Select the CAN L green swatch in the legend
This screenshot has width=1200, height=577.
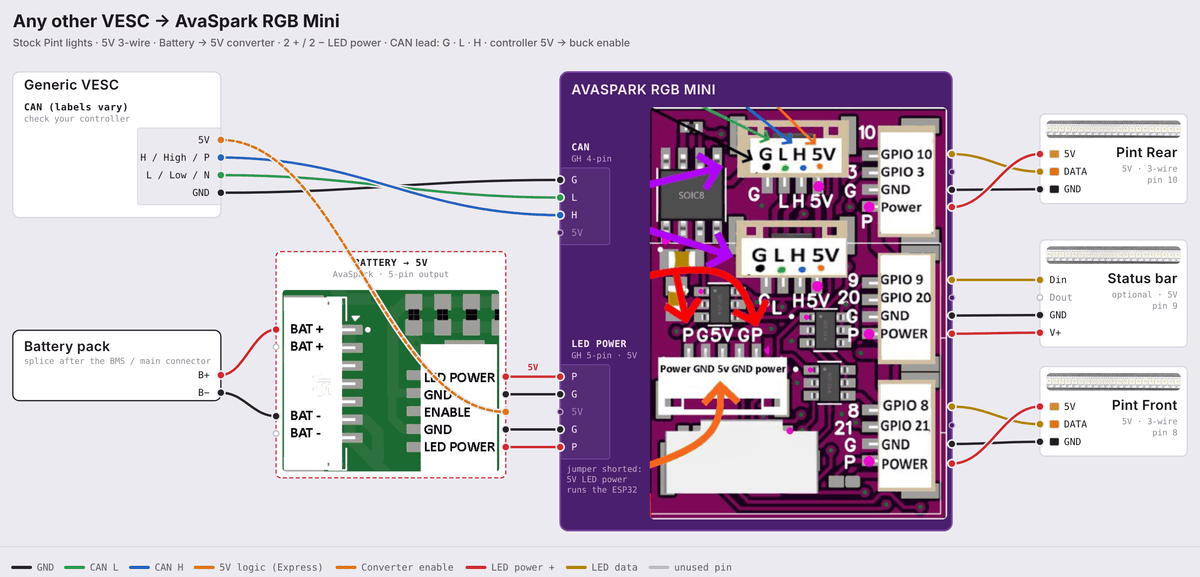point(74,567)
